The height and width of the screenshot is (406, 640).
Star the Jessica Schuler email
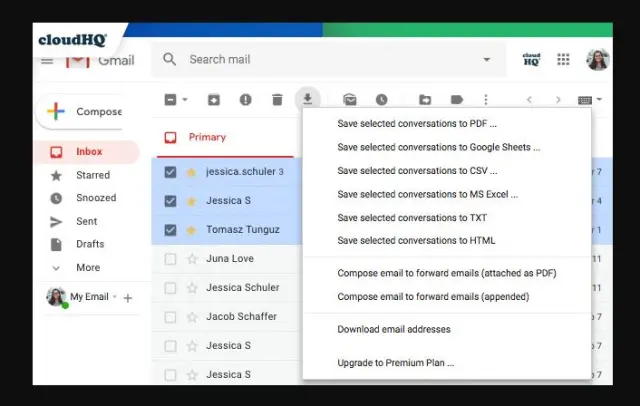(x=192, y=288)
